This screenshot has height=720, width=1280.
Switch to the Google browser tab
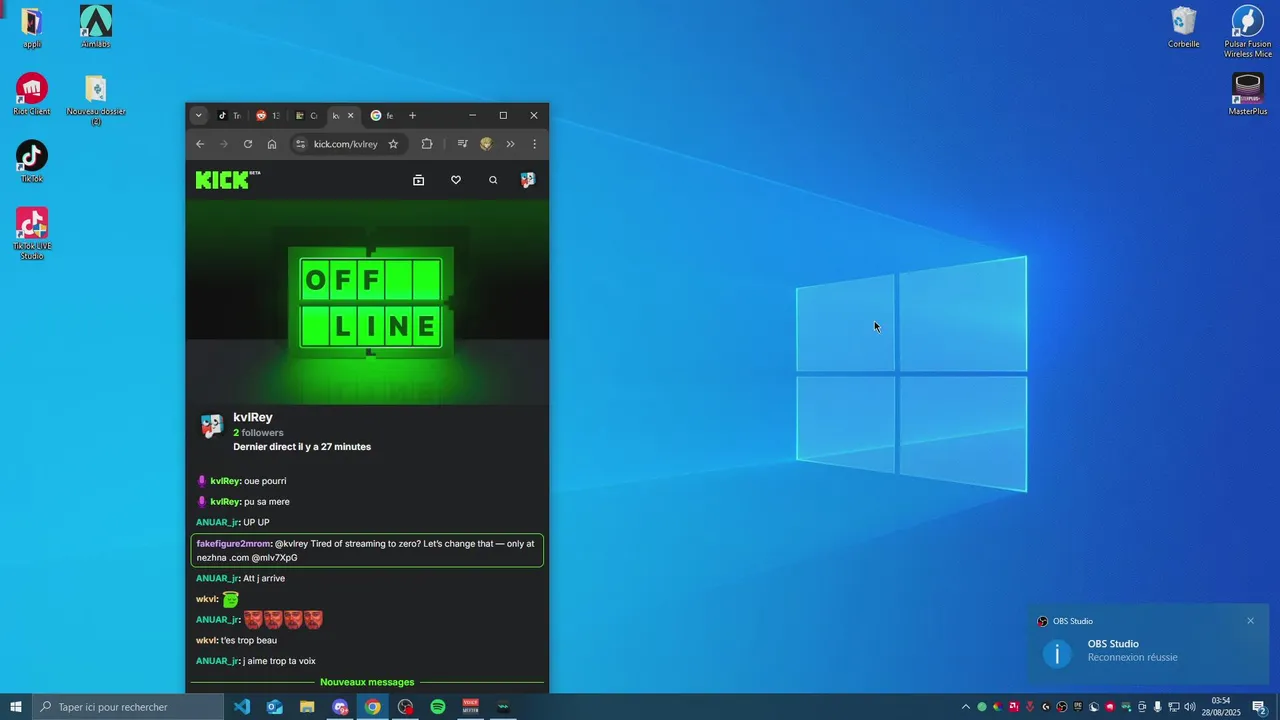(382, 116)
